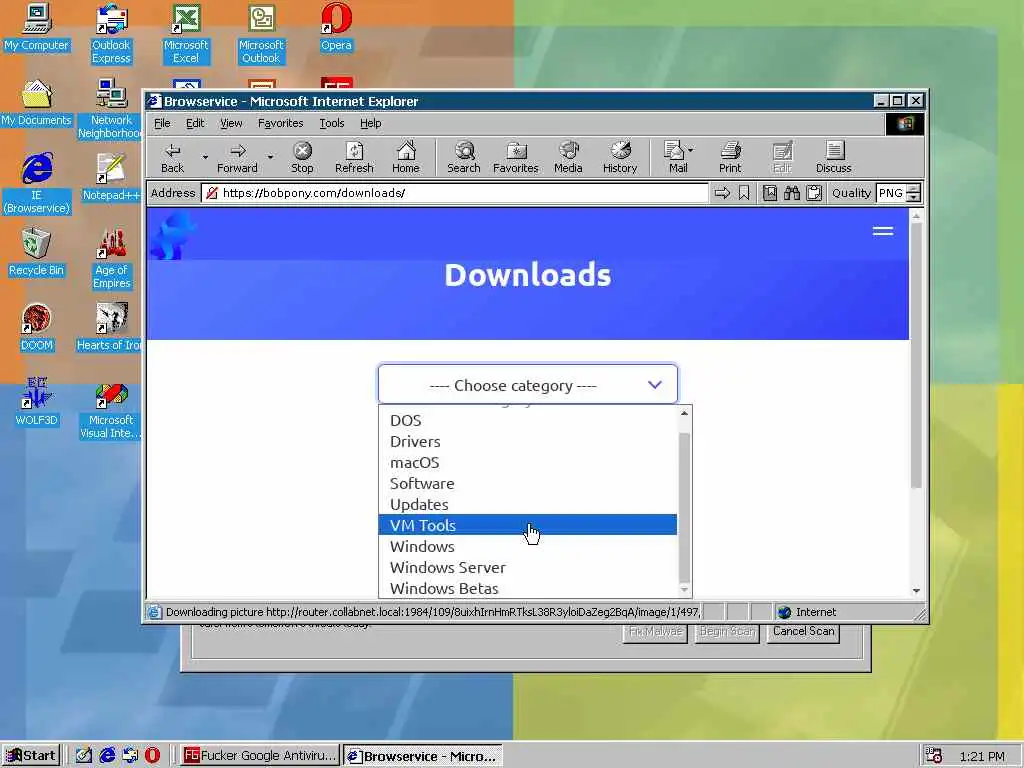The image size is (1024, 768).
Task: Select the Notepad++ desktop icon
Action: pos(111,177)
